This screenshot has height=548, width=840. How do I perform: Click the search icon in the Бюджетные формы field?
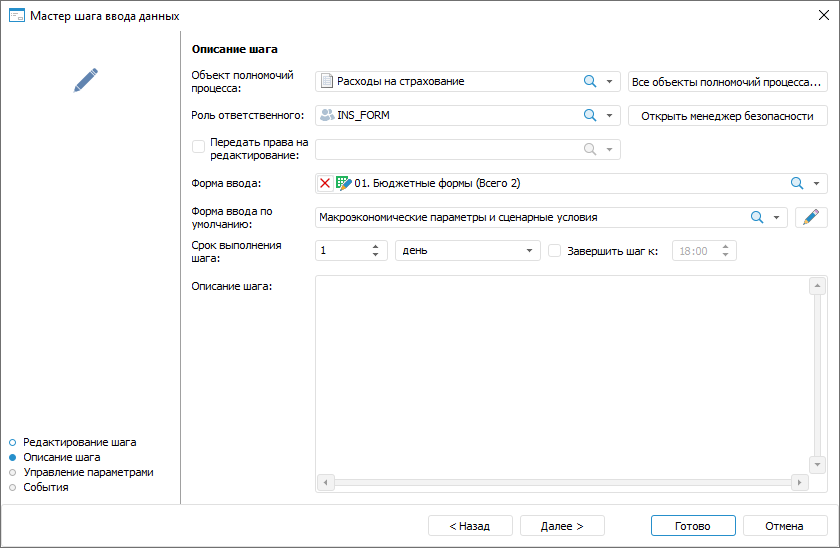point(797,183)
